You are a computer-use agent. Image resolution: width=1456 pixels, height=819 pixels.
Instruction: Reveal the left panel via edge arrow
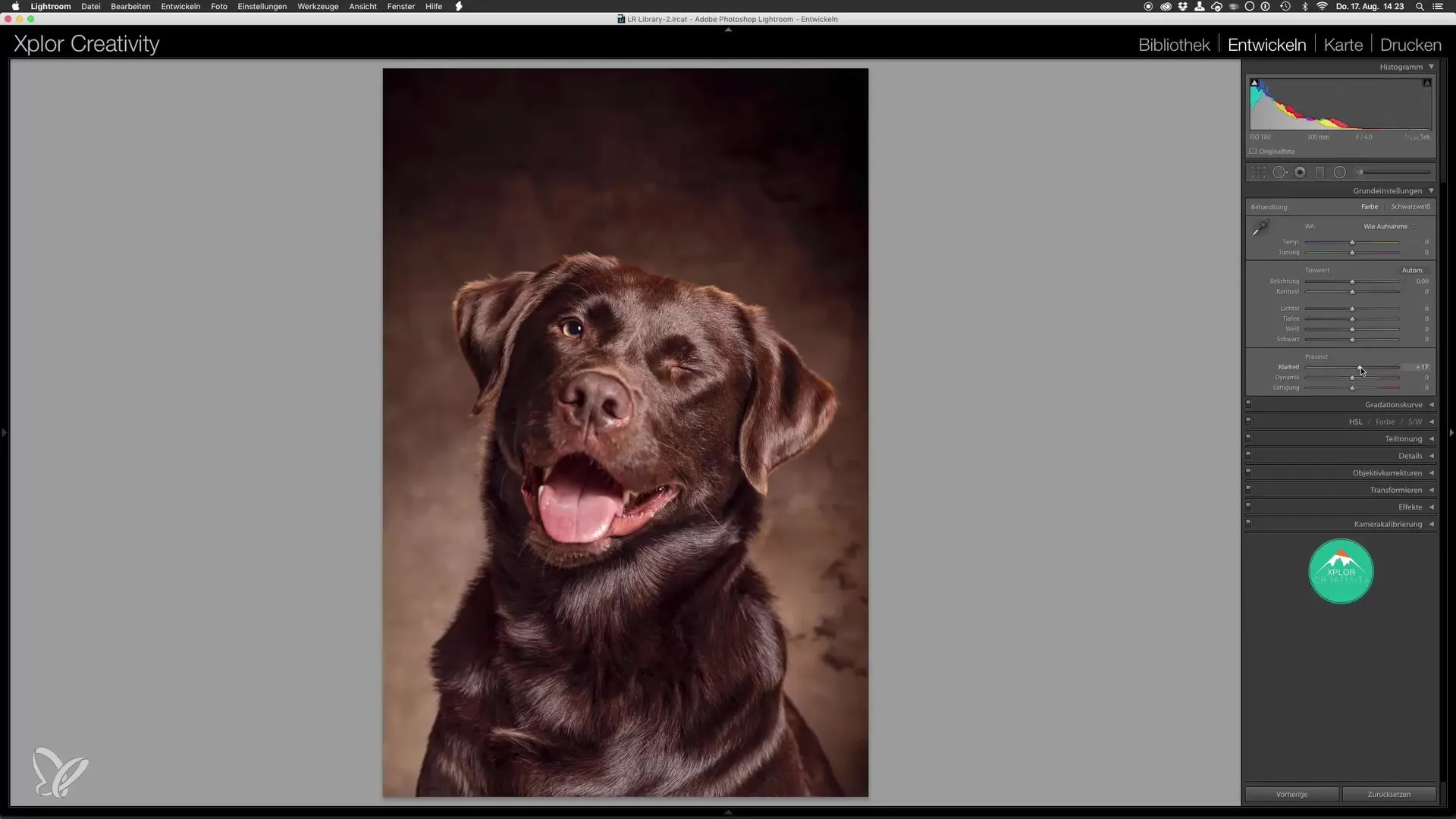point(5,433)
